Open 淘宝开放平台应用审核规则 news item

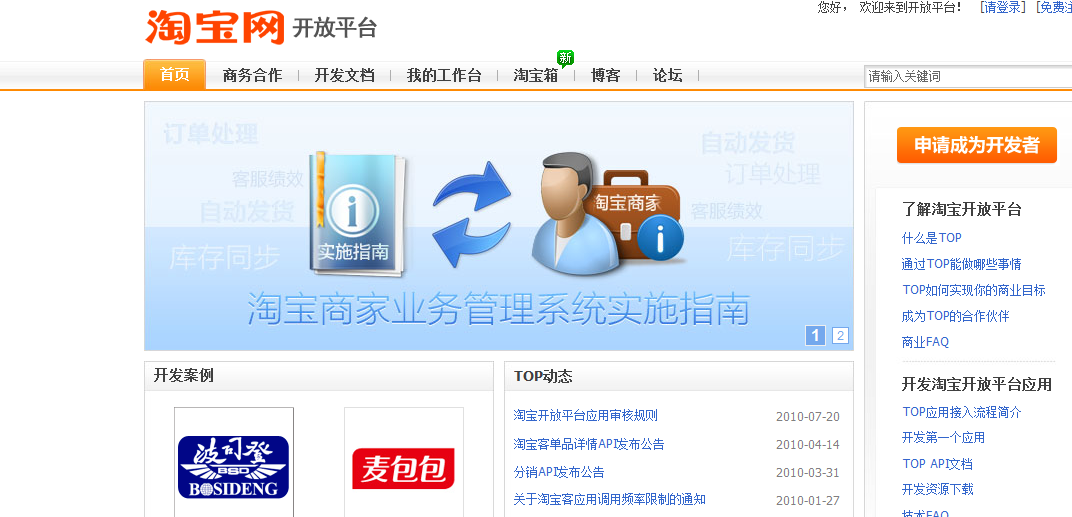(586, 415)
